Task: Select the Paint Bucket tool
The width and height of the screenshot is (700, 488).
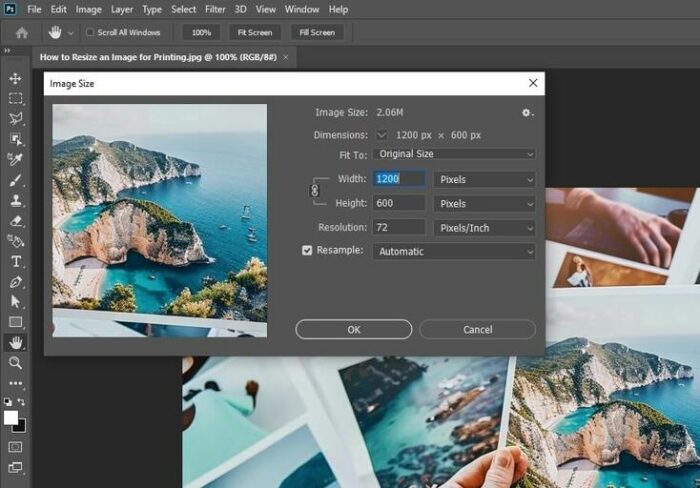Action: [15, 241]
